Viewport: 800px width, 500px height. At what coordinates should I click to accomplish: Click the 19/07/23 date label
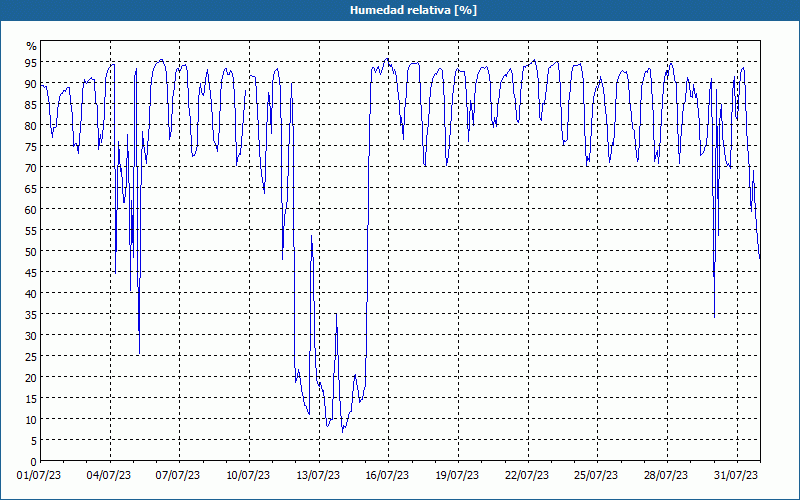[458, 475]
